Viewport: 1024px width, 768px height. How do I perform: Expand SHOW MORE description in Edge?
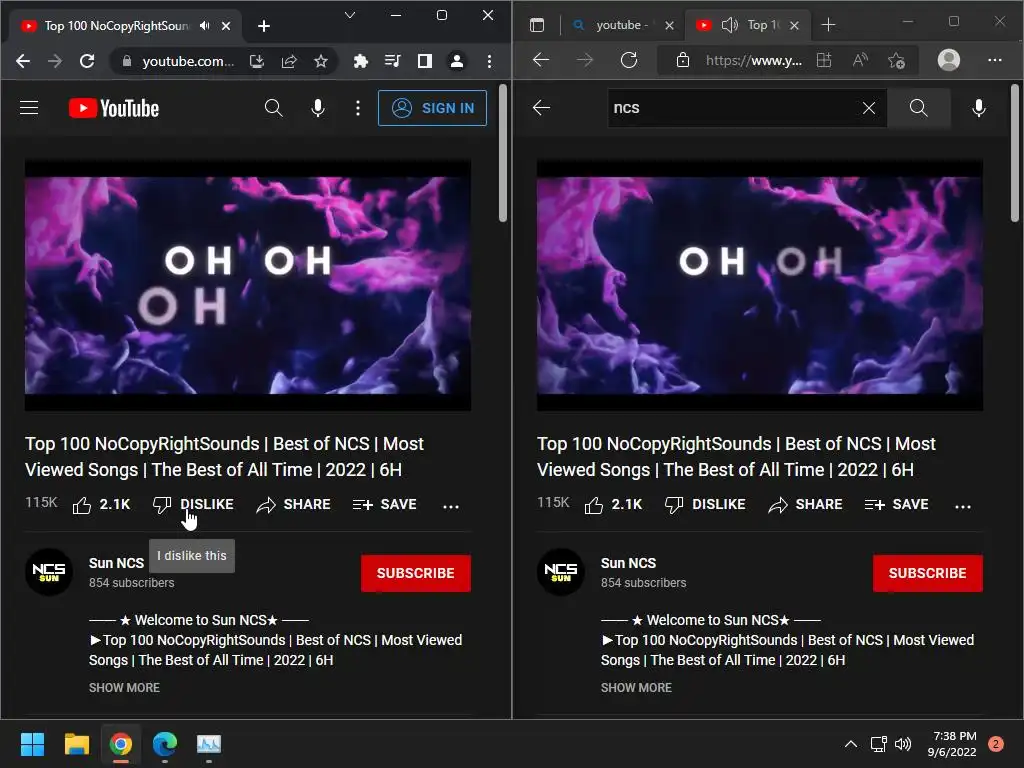click(636, 688)
